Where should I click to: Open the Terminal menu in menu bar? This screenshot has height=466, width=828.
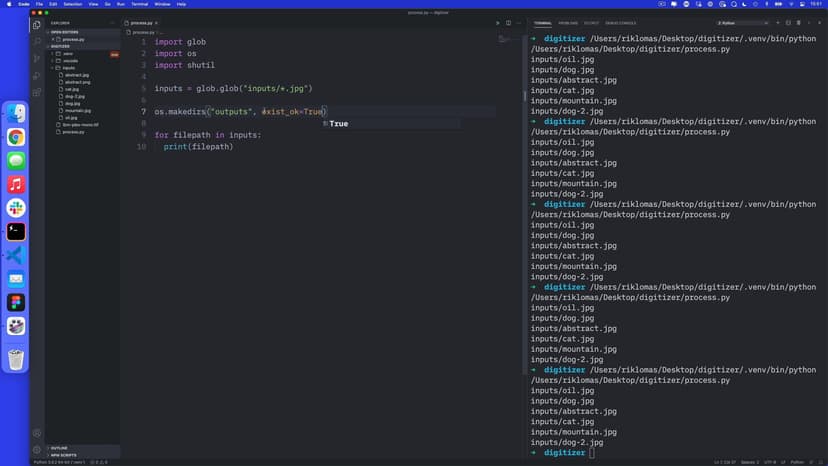coord(139,4)
